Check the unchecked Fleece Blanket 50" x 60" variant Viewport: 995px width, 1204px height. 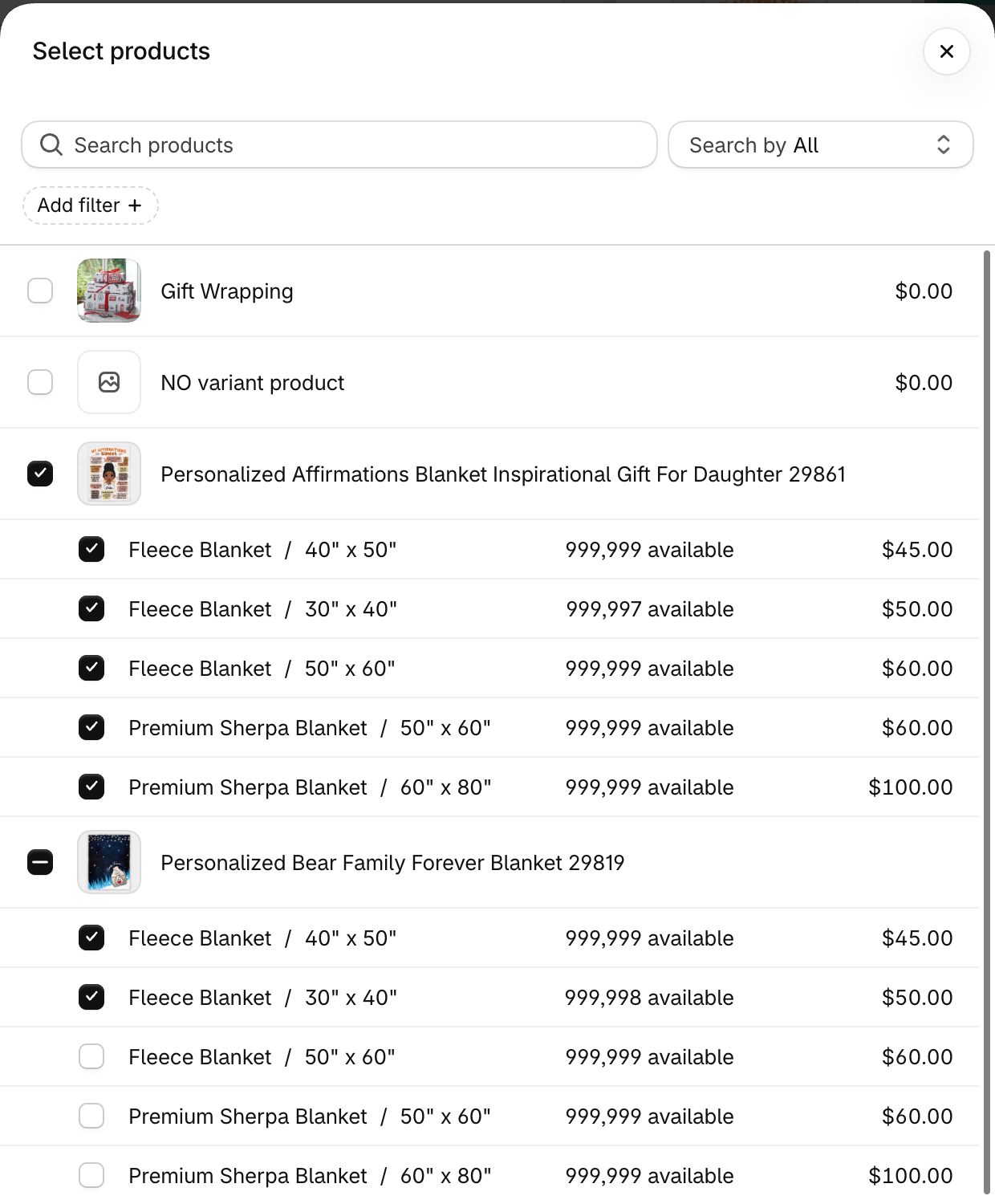91,1056
